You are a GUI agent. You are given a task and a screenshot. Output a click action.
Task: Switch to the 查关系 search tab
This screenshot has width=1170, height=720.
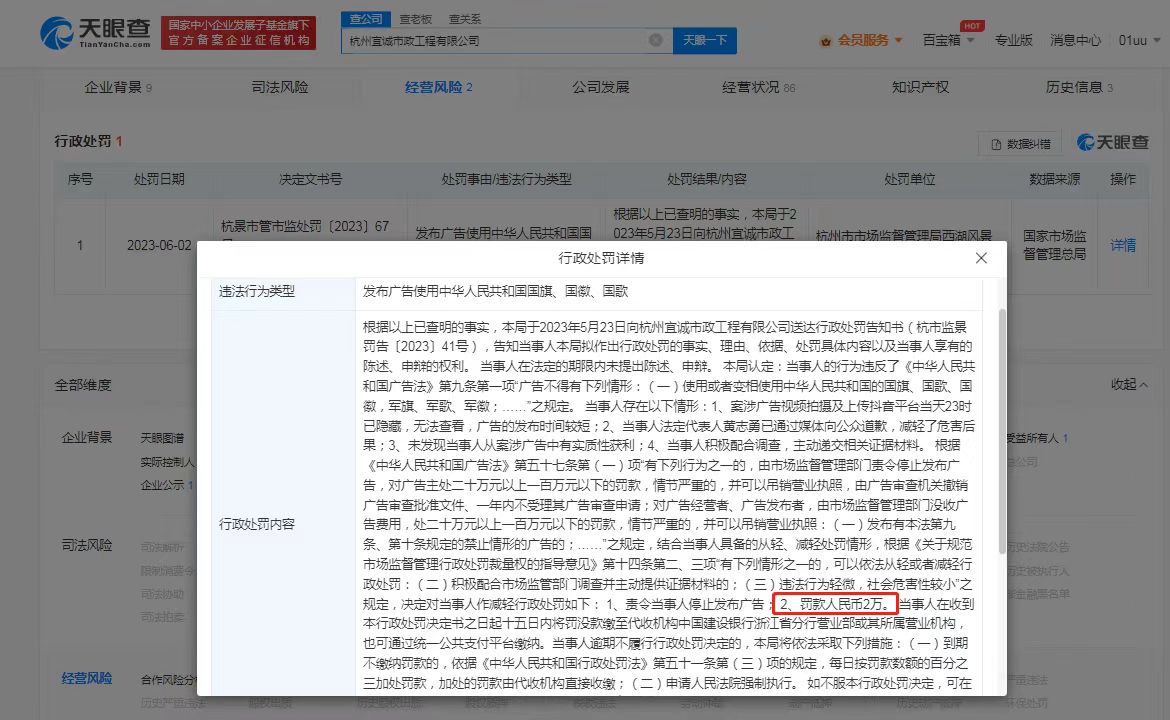tap(464, 19)
